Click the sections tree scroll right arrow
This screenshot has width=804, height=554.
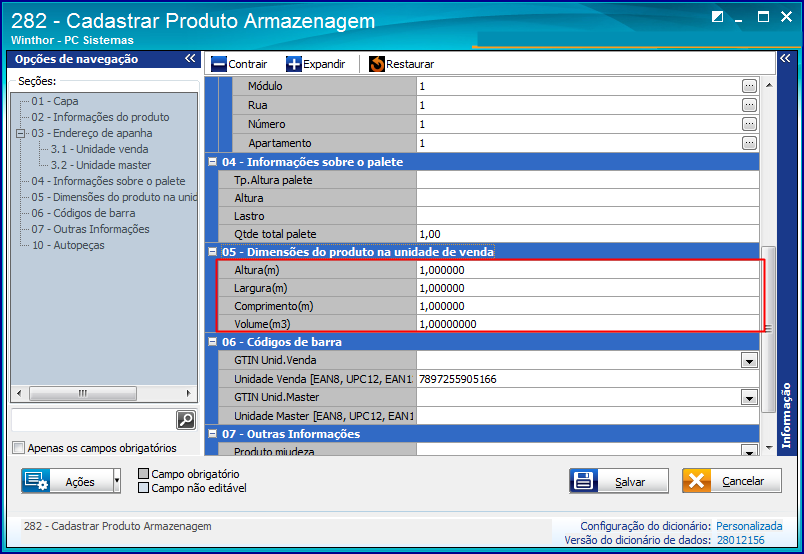pos(189,393)
